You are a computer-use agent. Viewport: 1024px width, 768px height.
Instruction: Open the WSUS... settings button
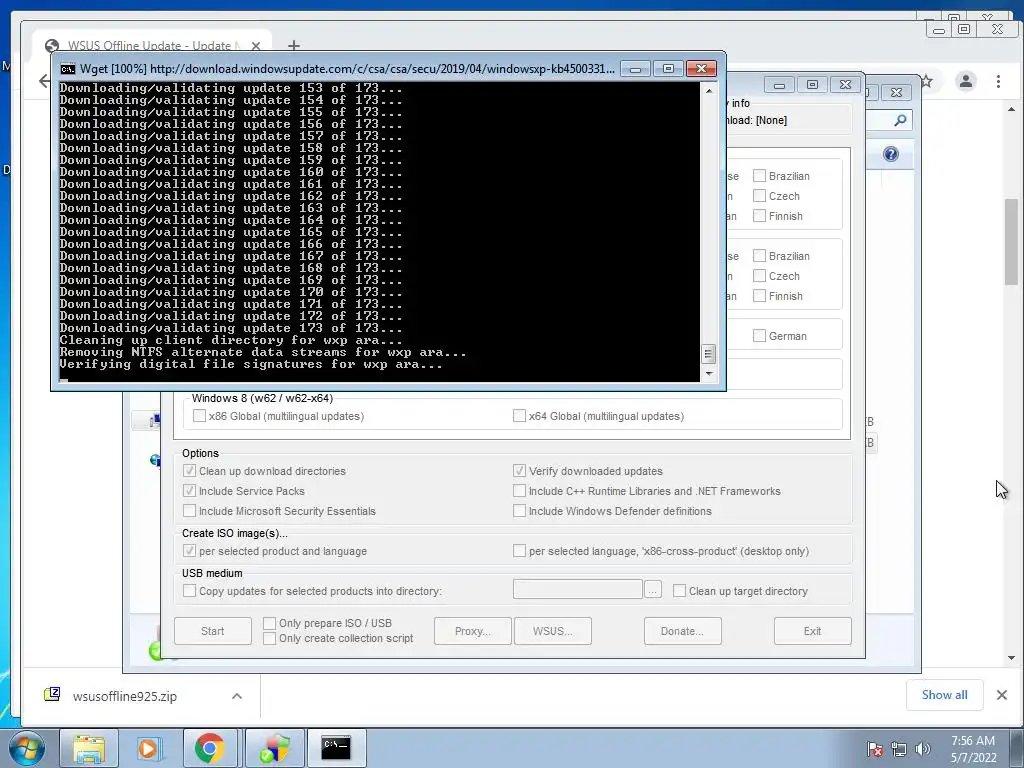coord(552,631)
